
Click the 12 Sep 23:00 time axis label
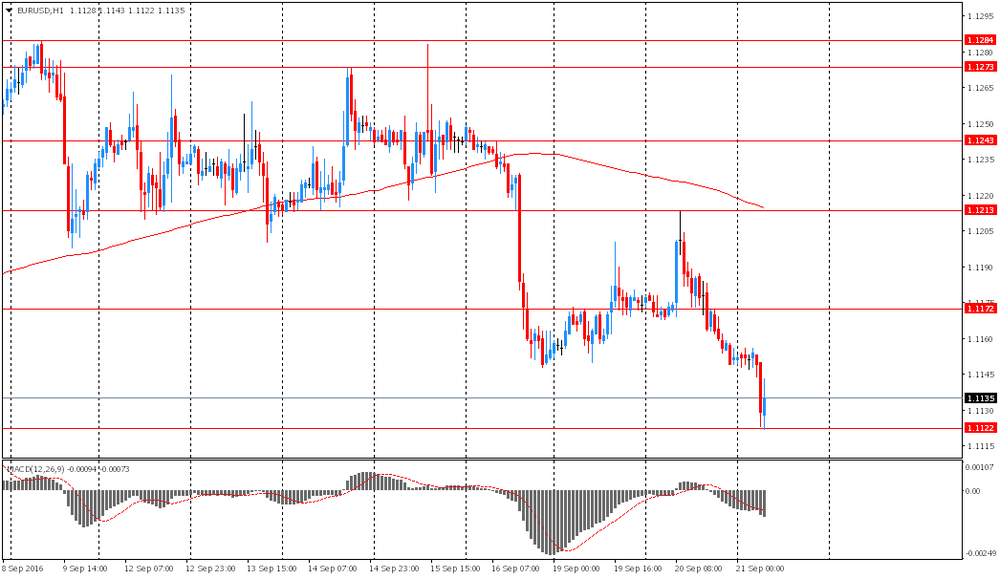tap(210, 568)
